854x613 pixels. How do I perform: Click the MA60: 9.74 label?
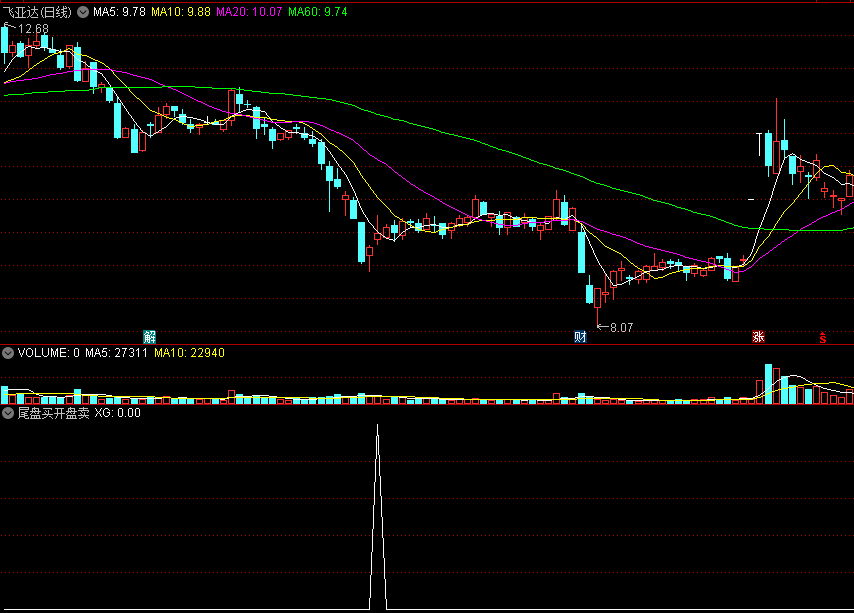pyautogui.click(x=318, y=12)
